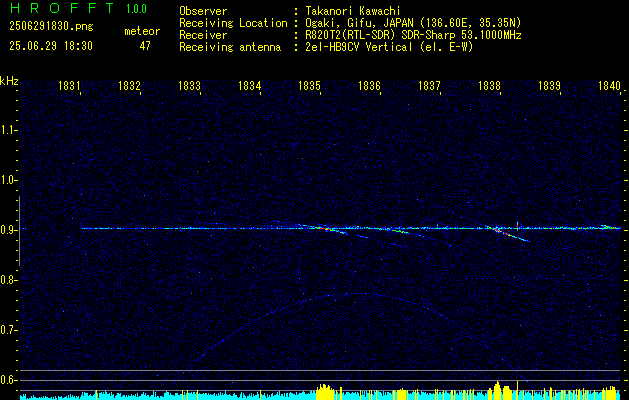Select the Ogaki, Gifu, JAPAN location text
Viewport: 629px width, 400px height.
[413, 23]
